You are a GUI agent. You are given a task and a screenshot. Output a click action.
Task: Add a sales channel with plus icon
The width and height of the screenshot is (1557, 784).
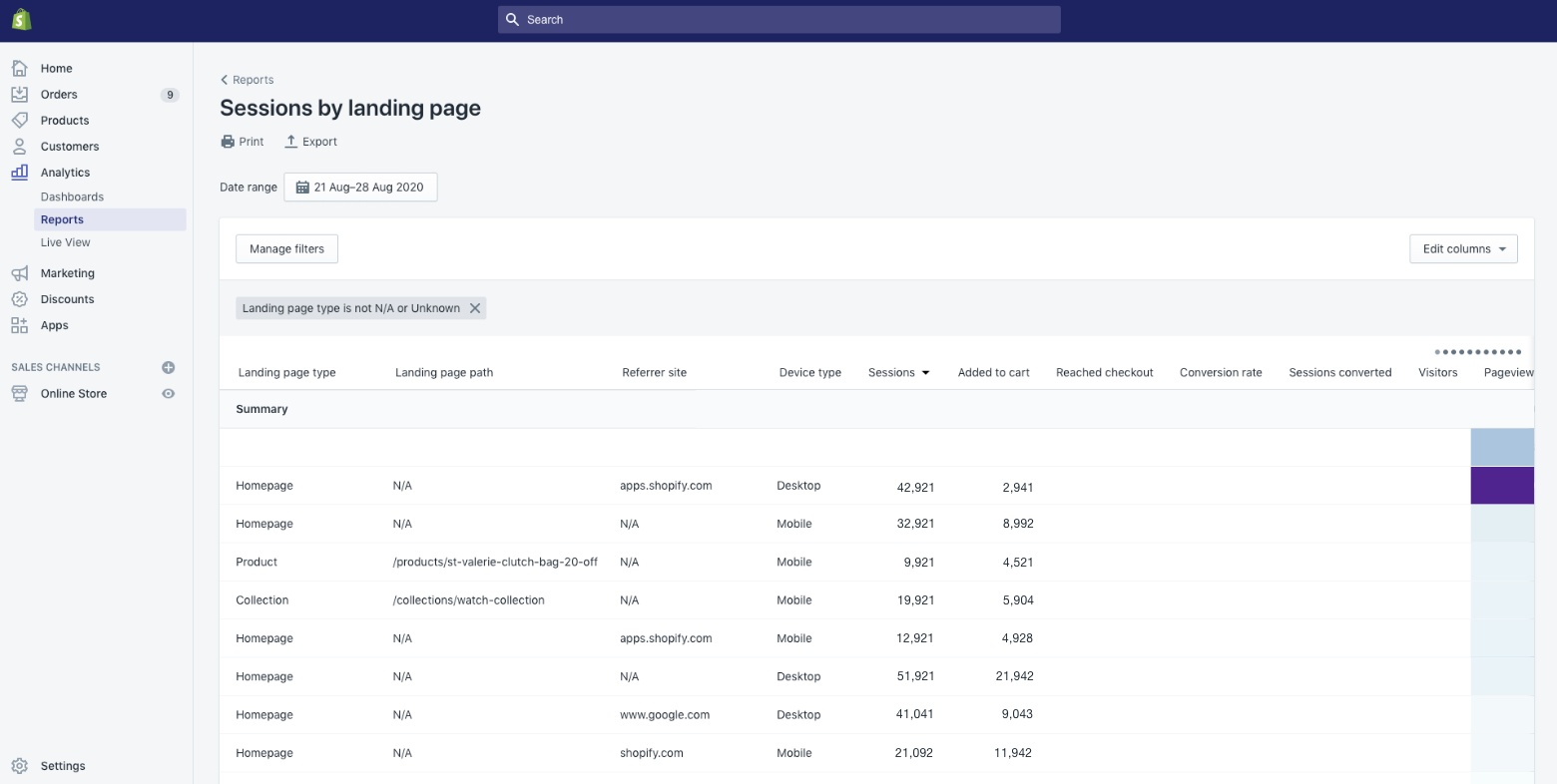(x=169, y=367)
